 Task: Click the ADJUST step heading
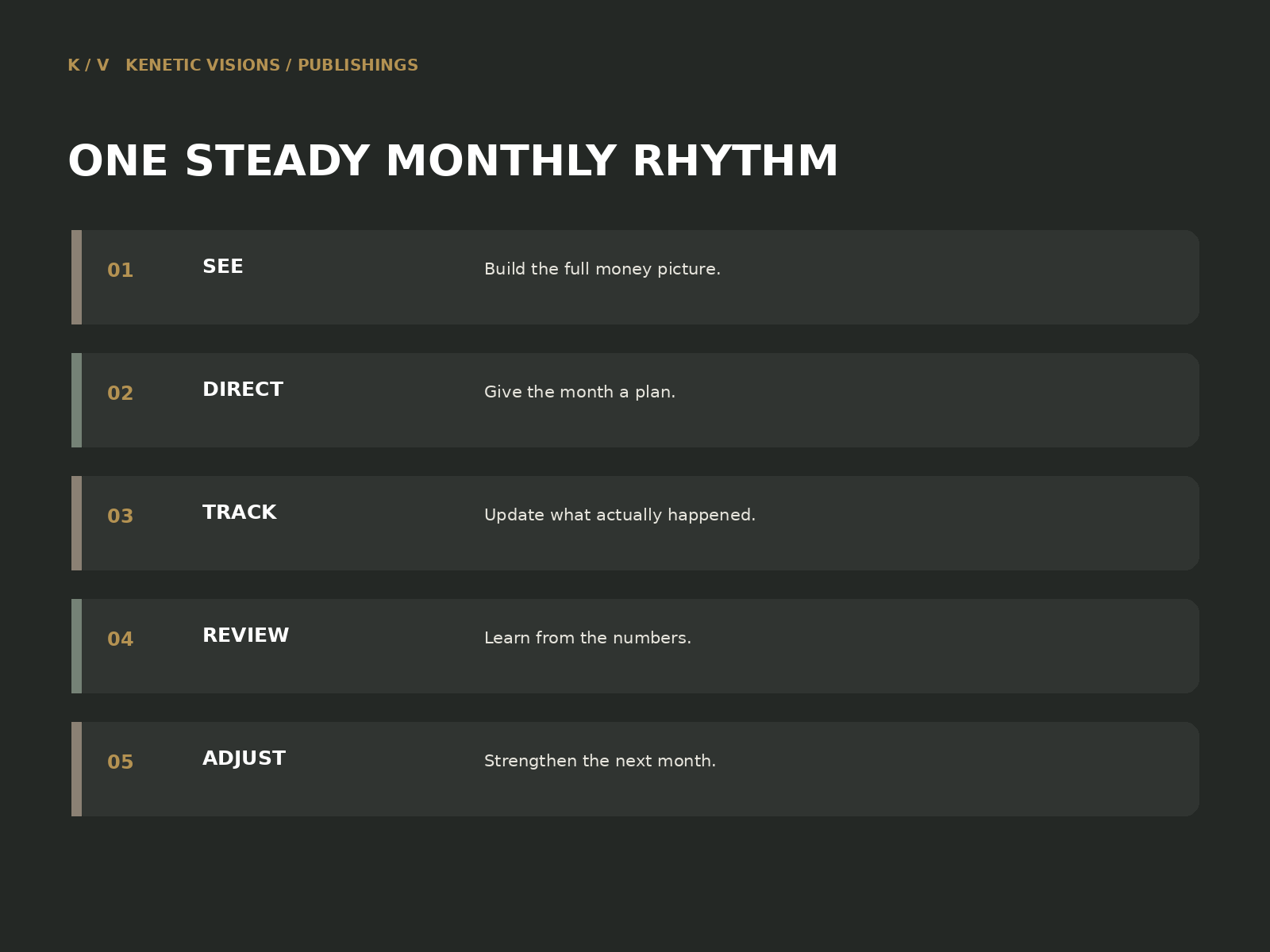click(244, 759)
